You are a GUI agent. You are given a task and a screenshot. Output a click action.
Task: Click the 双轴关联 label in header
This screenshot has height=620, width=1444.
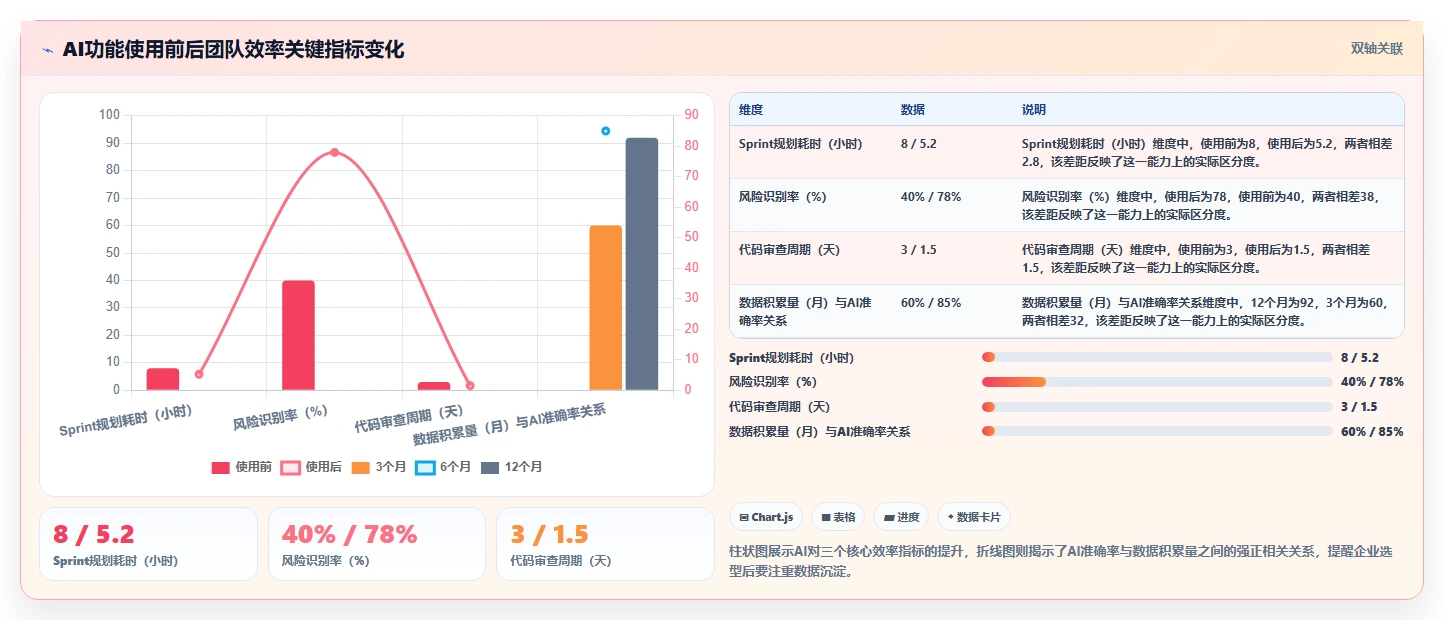click(x=1377, y=48)
